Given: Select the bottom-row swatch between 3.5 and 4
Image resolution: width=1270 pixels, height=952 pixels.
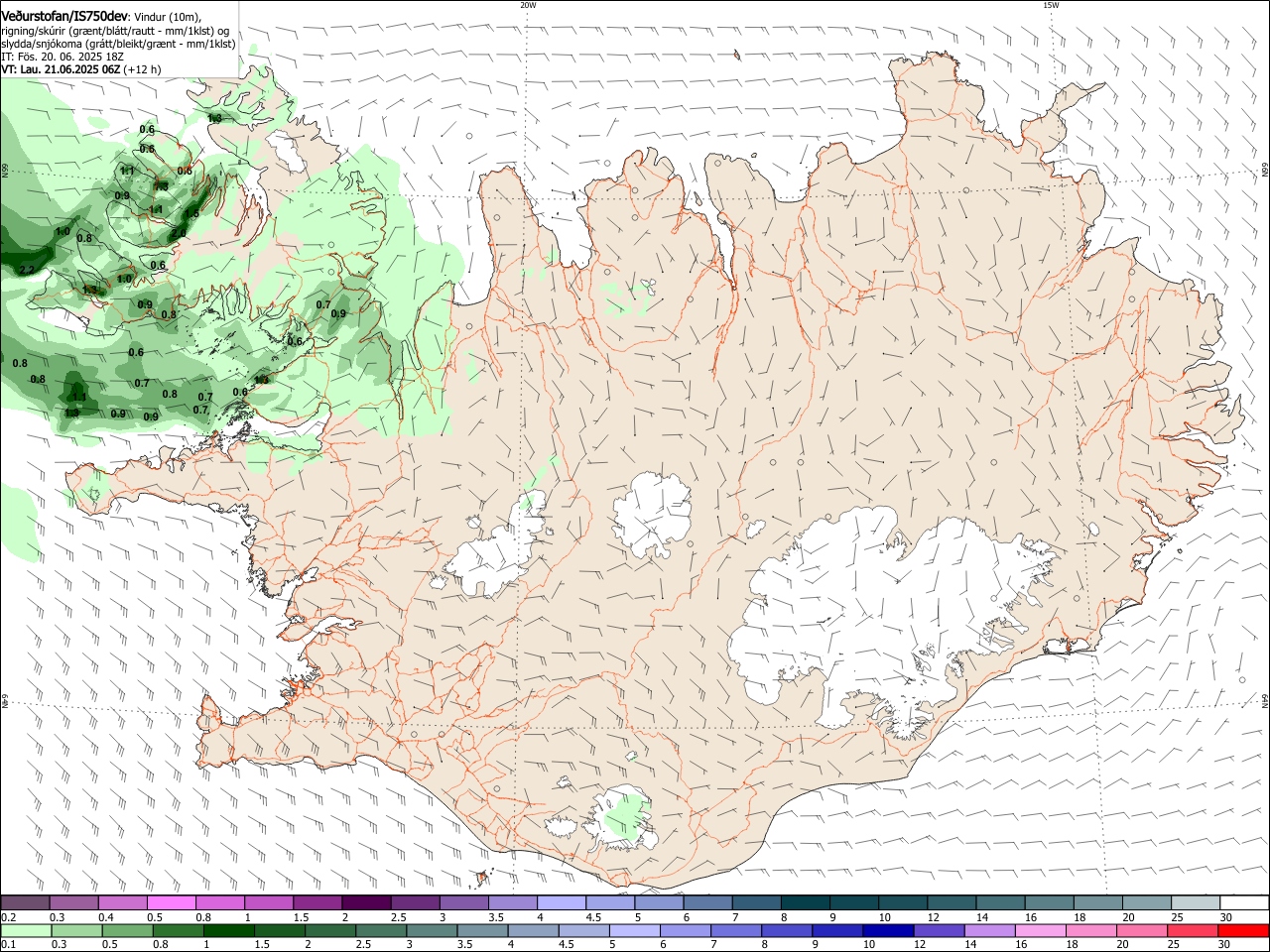Looking at the screenshot, I should (482, 930).
